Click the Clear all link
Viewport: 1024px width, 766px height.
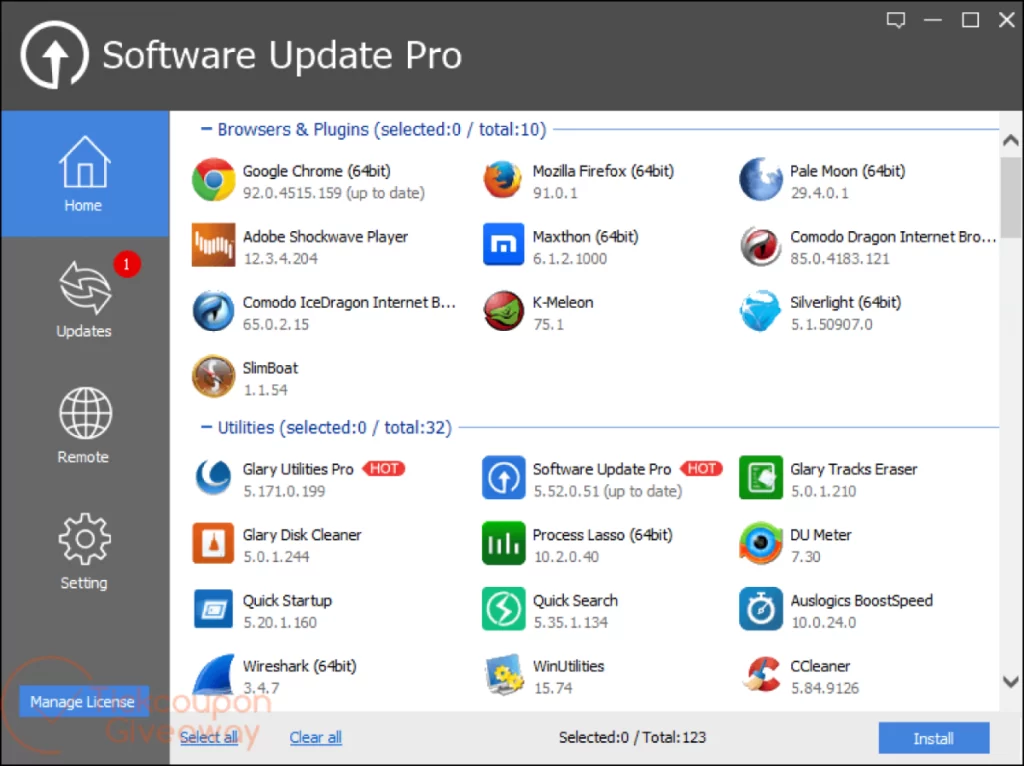[315, 738]
